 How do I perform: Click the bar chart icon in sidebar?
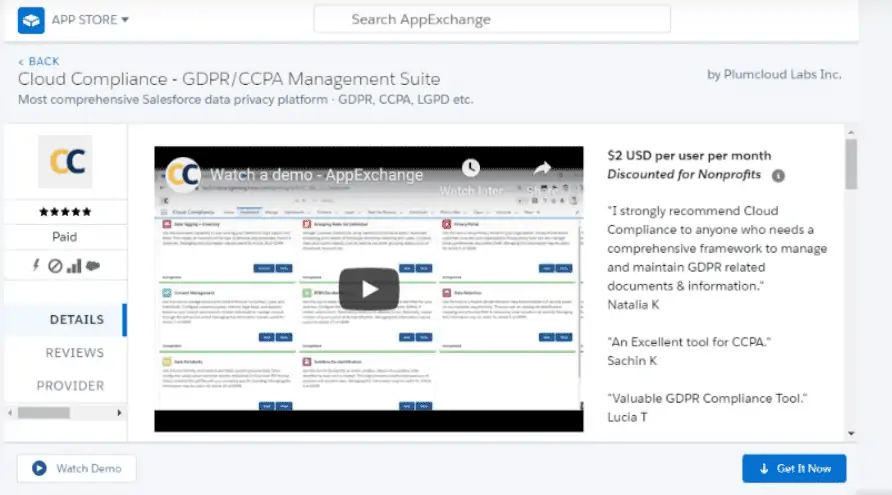pyautogui.click(x=74, y=266)
